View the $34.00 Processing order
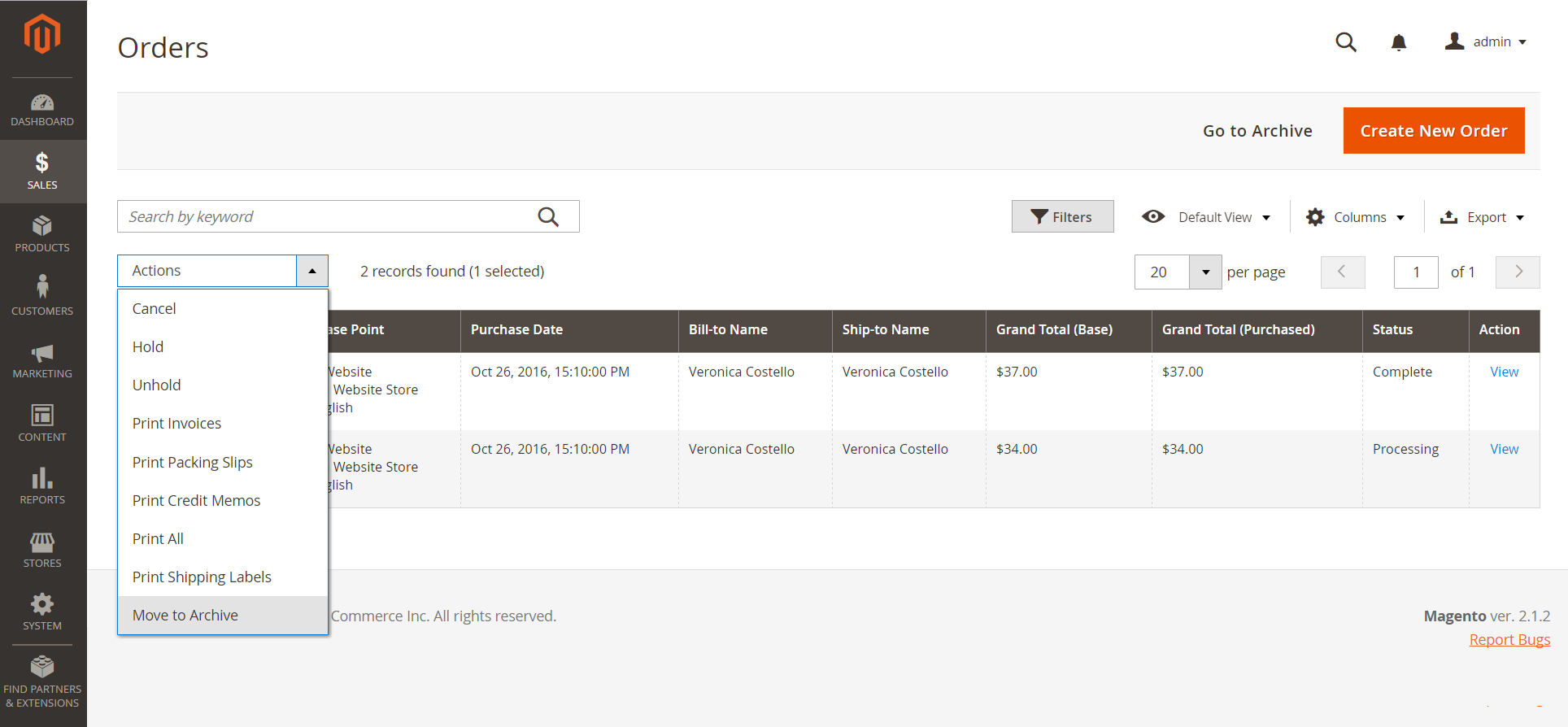Image resolution: width=1568 pixels, height=727 pixels. point(1504,449)
